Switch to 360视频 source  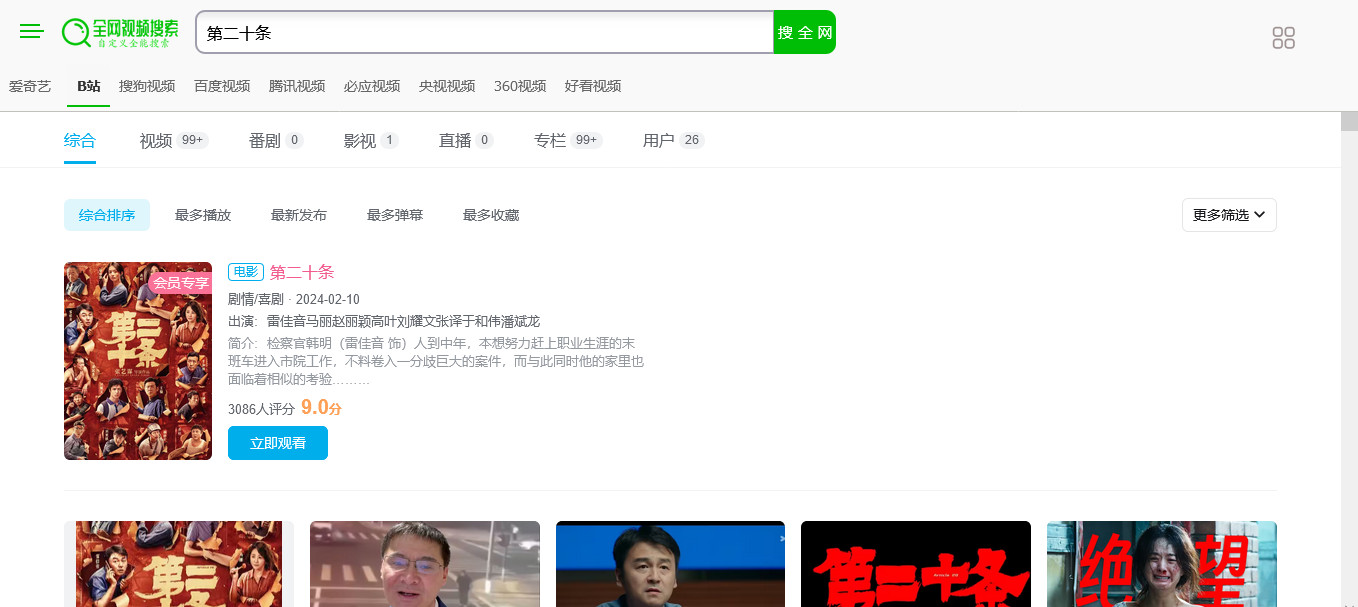[520, 86]
